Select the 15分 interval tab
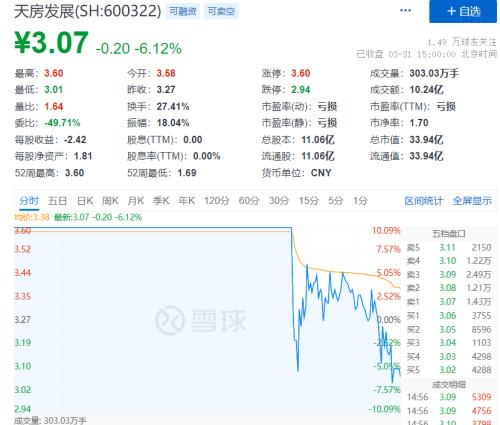500x425 pixels. pos(309,201)
